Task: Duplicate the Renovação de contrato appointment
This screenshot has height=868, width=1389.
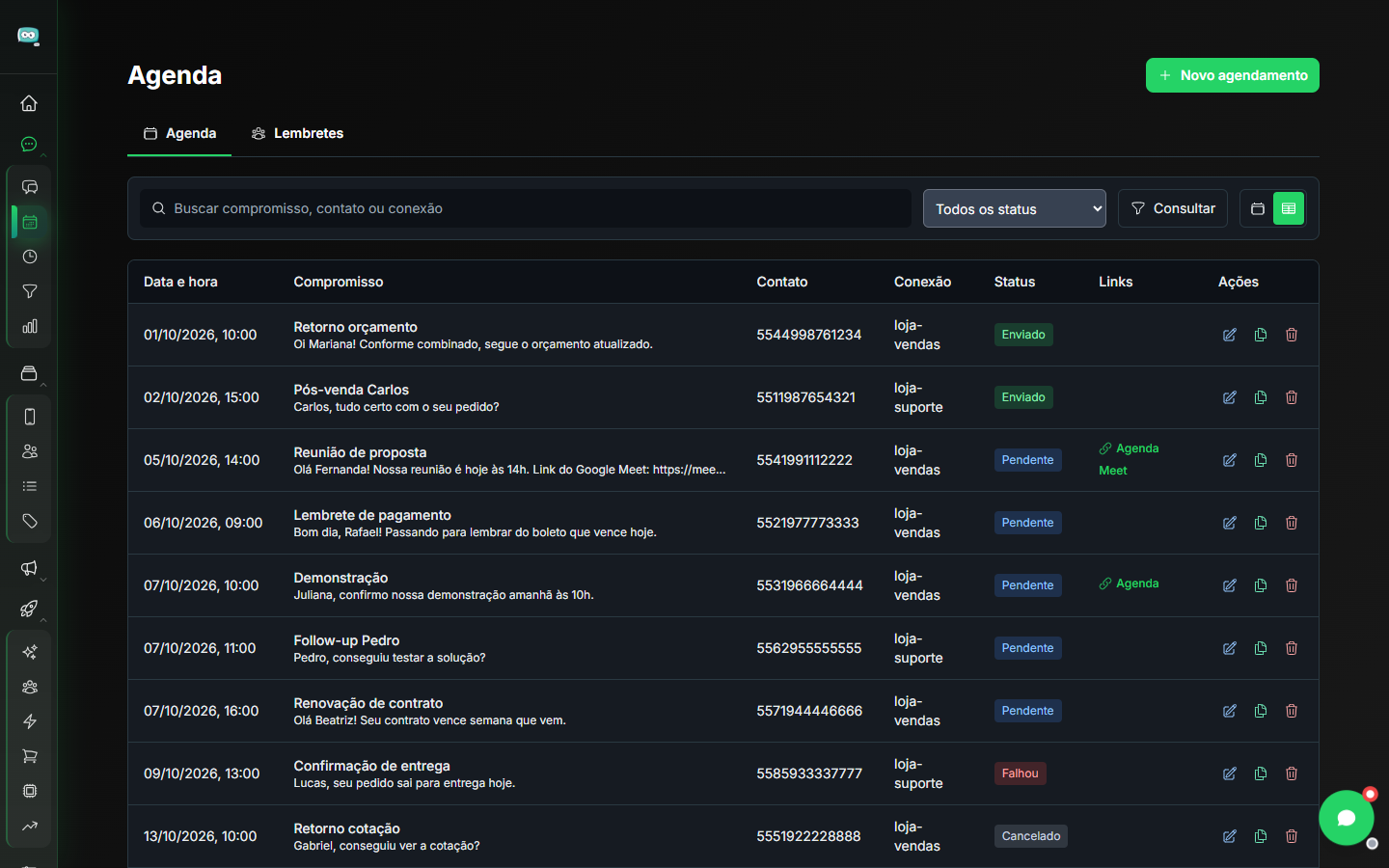Action: point(1261,711)
